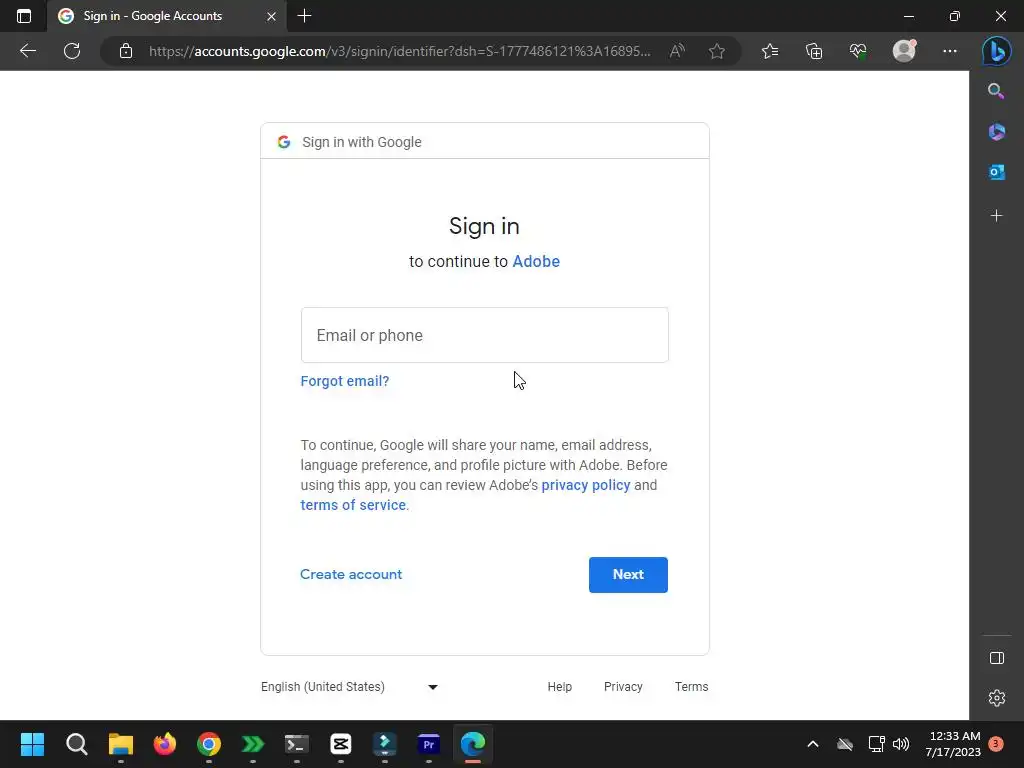Click Microsoft Edge taskbar icon
Viewport: 1024px width, 768px height.
(x=473, y=744)
